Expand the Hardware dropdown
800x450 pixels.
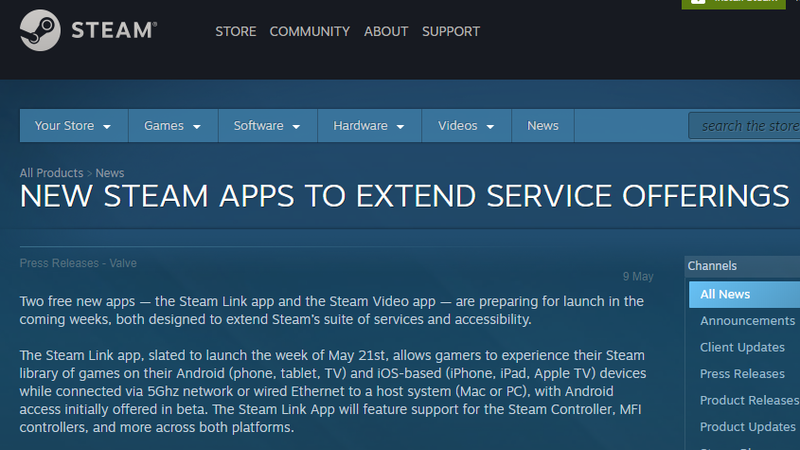click(369, 126)
